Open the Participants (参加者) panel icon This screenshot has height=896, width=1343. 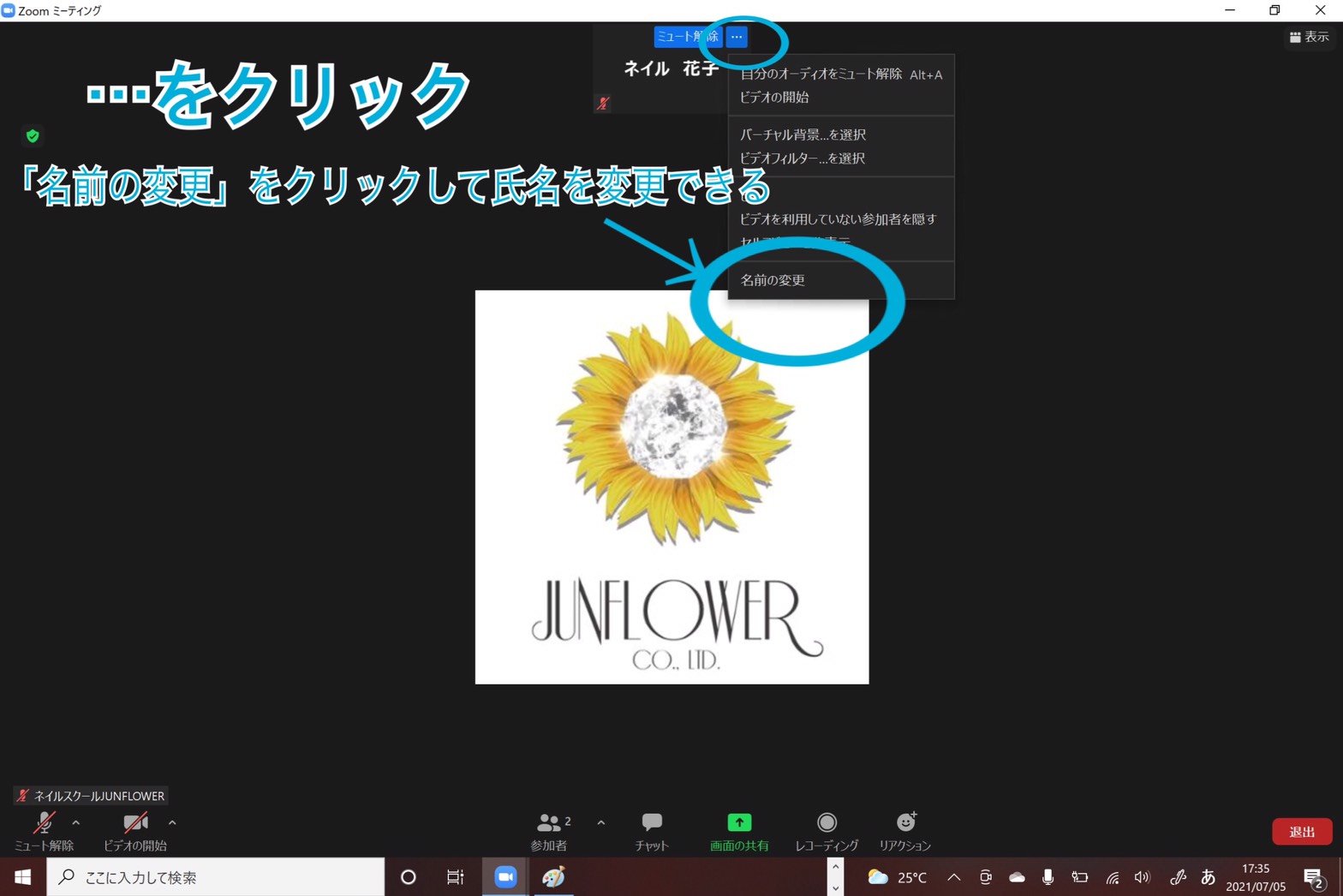click(x=548, y=823)
